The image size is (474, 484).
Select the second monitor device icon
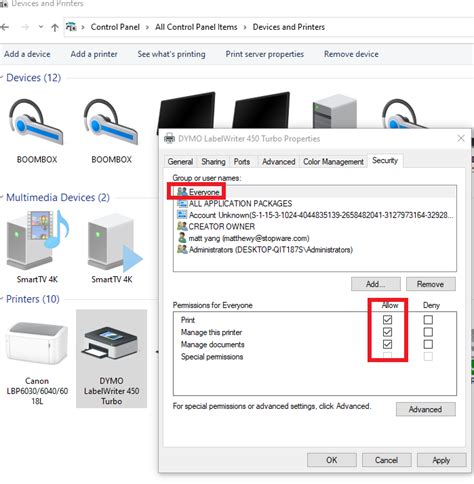pyautogui.click(x=261, y=110)
